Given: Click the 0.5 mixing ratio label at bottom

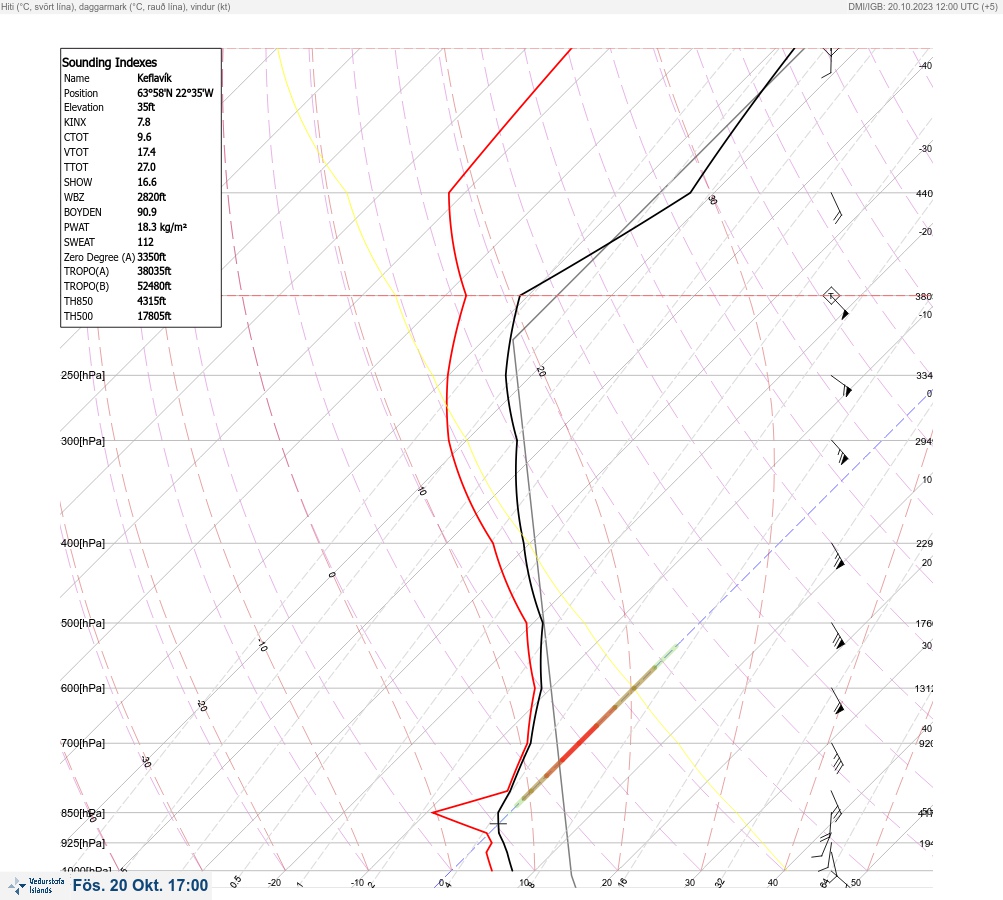Looking at the screenshot, I should tap(235, 881).
